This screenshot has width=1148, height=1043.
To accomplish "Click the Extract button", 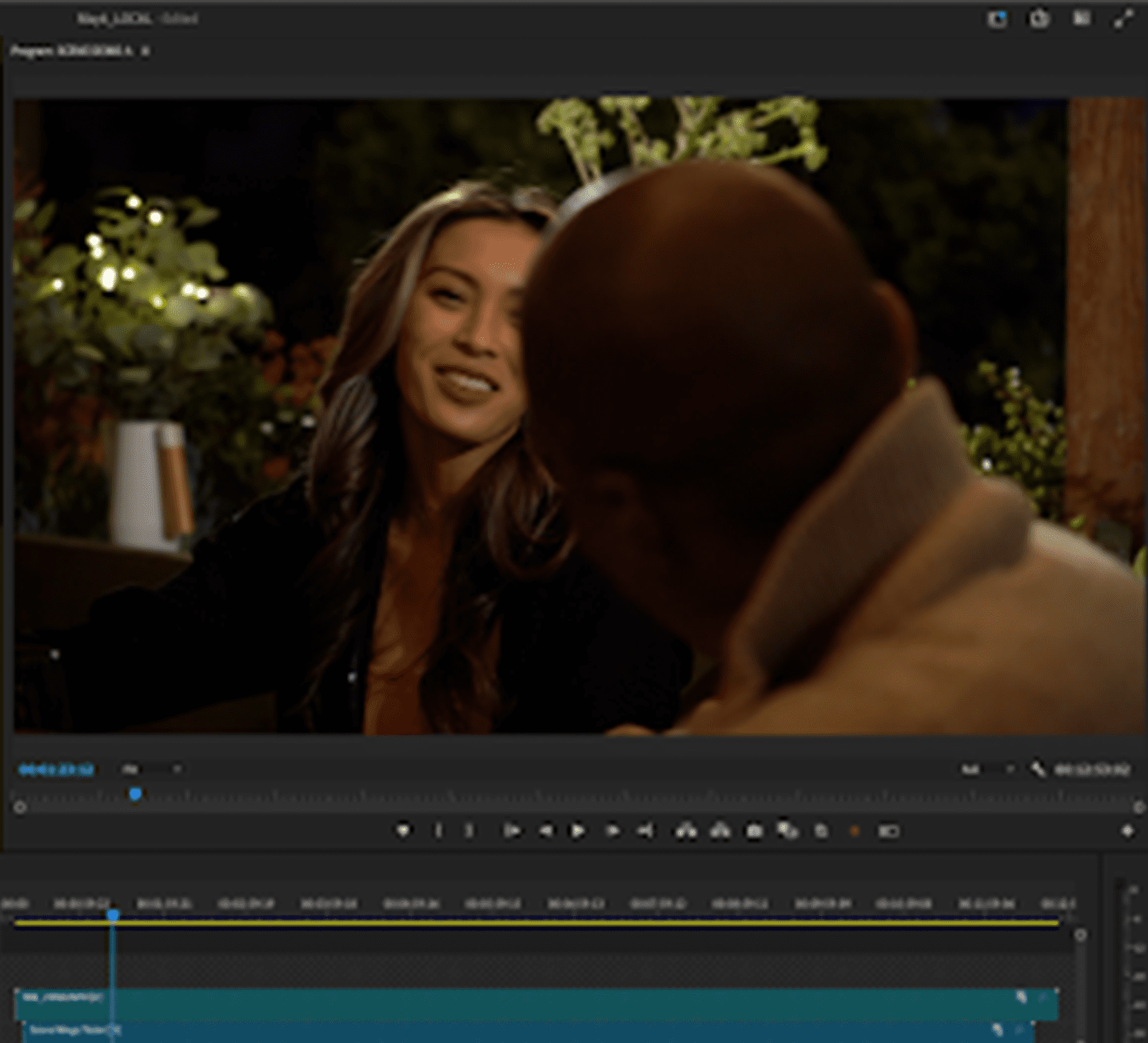I will (x=720, y=831).
